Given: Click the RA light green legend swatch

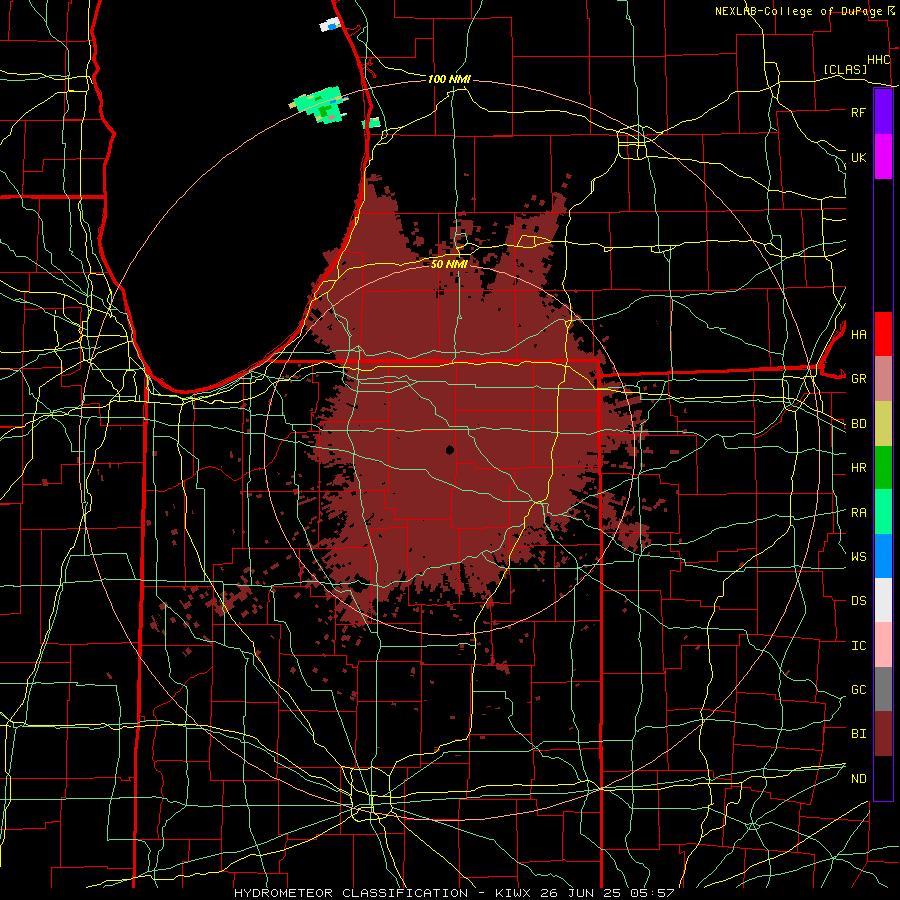Looking at the screenshot, I should (883, 512).
